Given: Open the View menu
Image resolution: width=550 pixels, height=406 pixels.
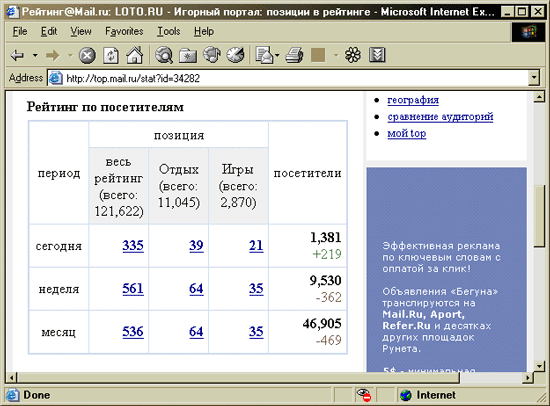Looking at the screenshot, I should point(81,32).
